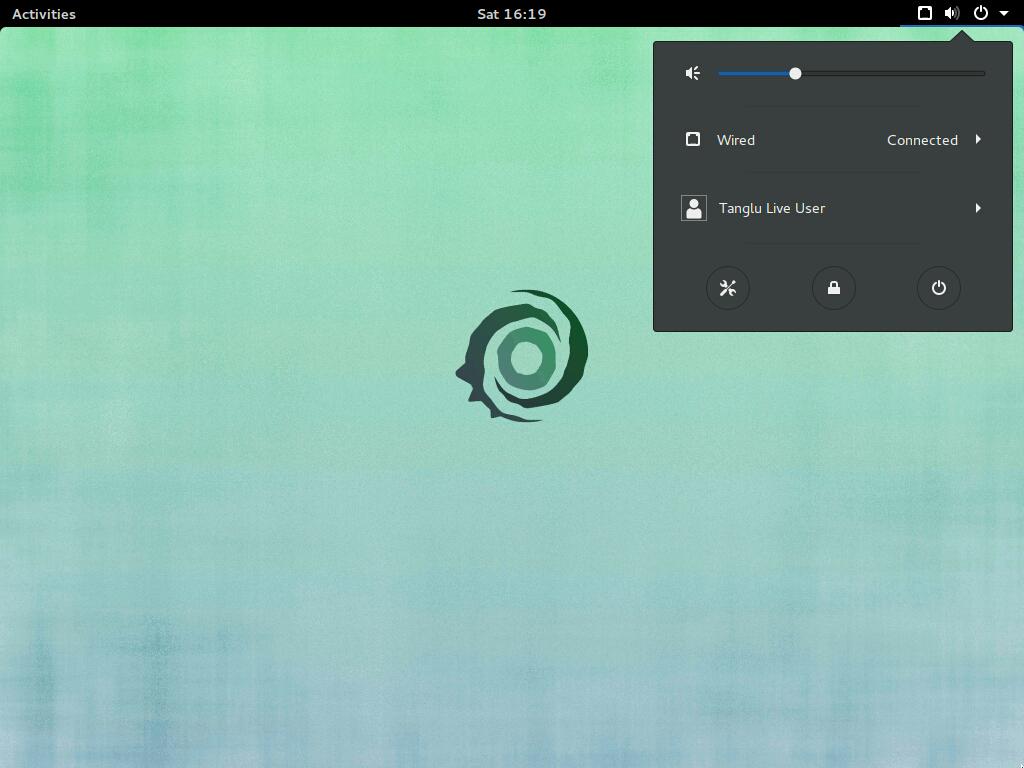
Task: Expand the Wired Connected submenu arrow
Action: tap(978, 139)
